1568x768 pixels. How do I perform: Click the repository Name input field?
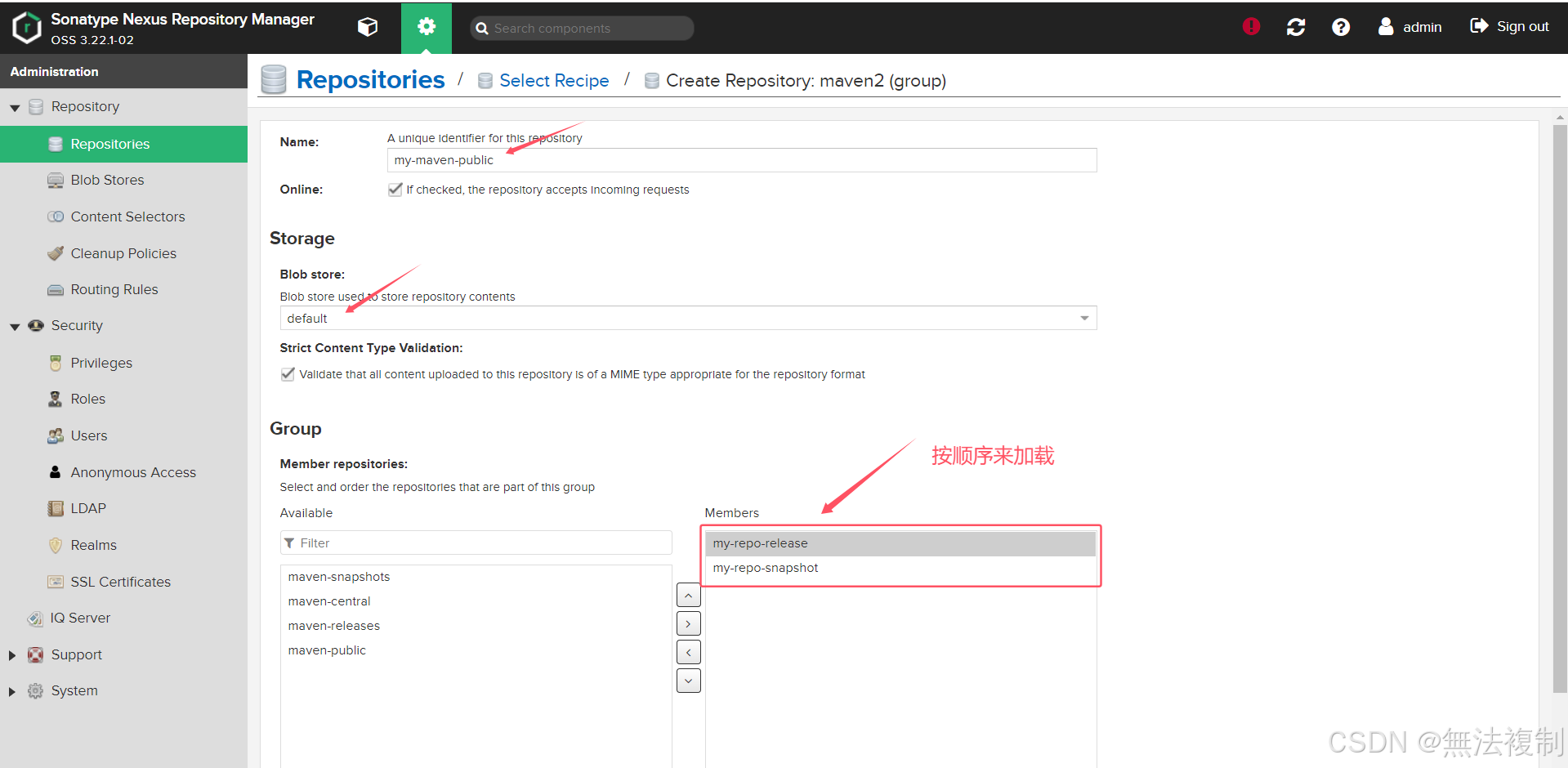point(742,160)
